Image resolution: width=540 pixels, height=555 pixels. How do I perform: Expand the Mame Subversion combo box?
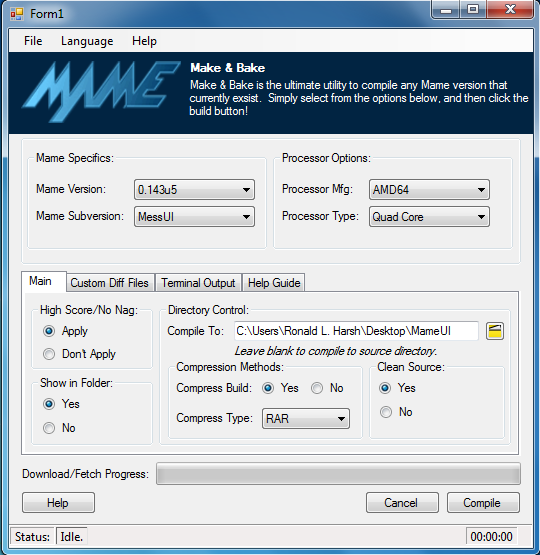coord(194,217)
